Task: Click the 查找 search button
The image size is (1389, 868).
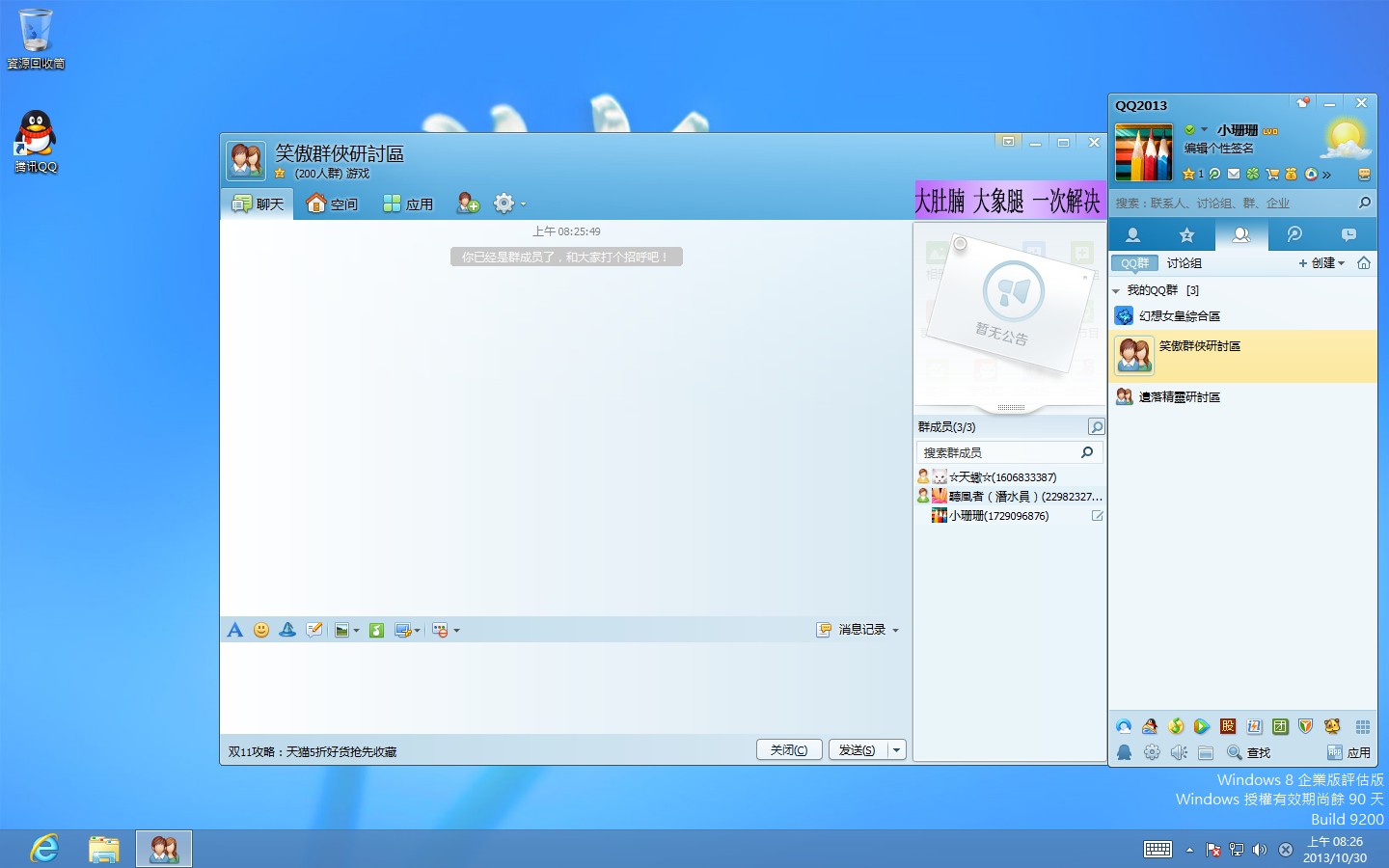Action: click(1248, 752)
